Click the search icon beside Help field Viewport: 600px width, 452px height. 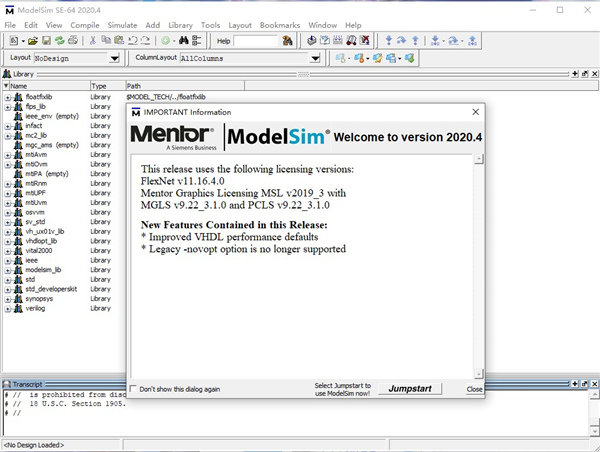288,41
